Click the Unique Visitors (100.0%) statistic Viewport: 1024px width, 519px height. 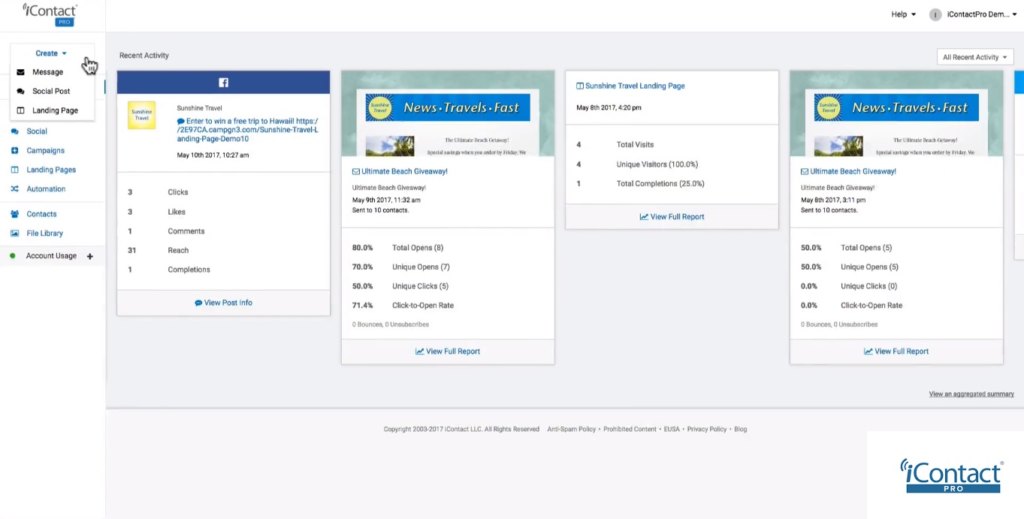[658, 165]
